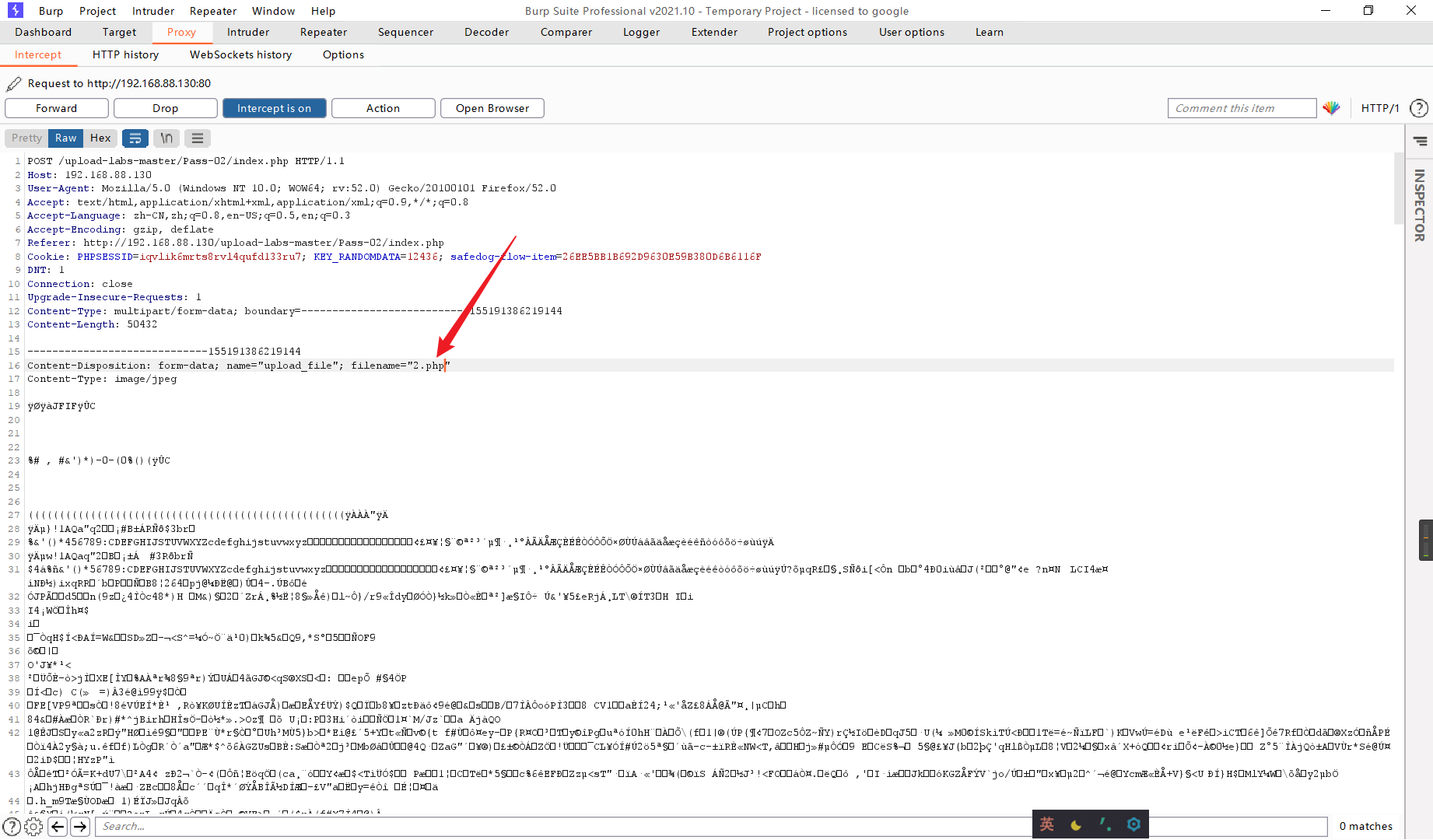Click the Drop button
The width and height of the screenshot is (1433, 840).
click(x=166, y=108)
